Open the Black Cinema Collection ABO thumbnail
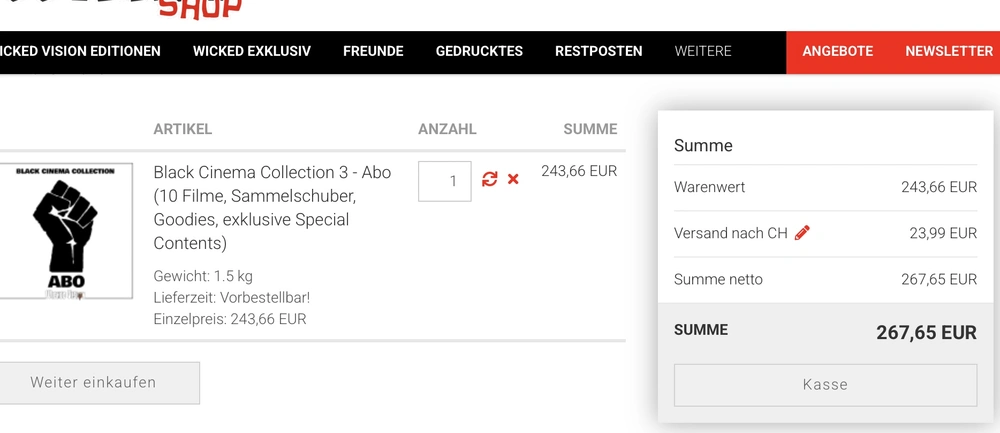 point(65,231)
